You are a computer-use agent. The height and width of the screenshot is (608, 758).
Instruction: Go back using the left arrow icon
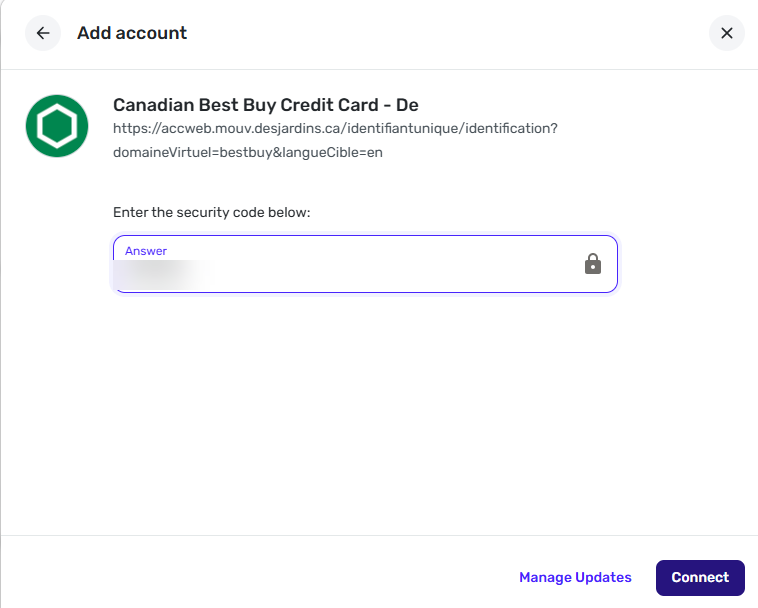pyautogui.click(x=43, y=33)
